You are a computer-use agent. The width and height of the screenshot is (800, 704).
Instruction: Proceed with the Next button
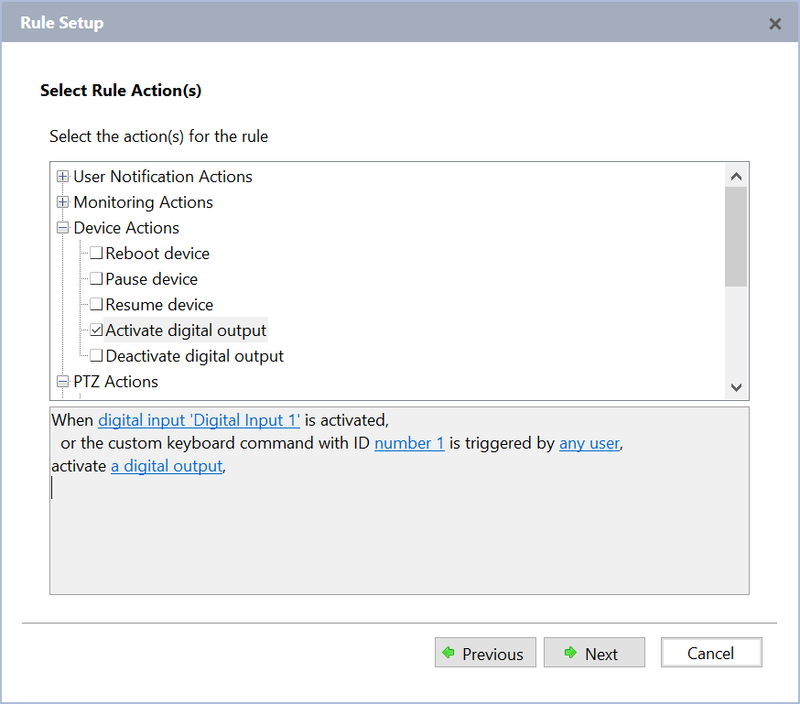(x=594, y=653)
